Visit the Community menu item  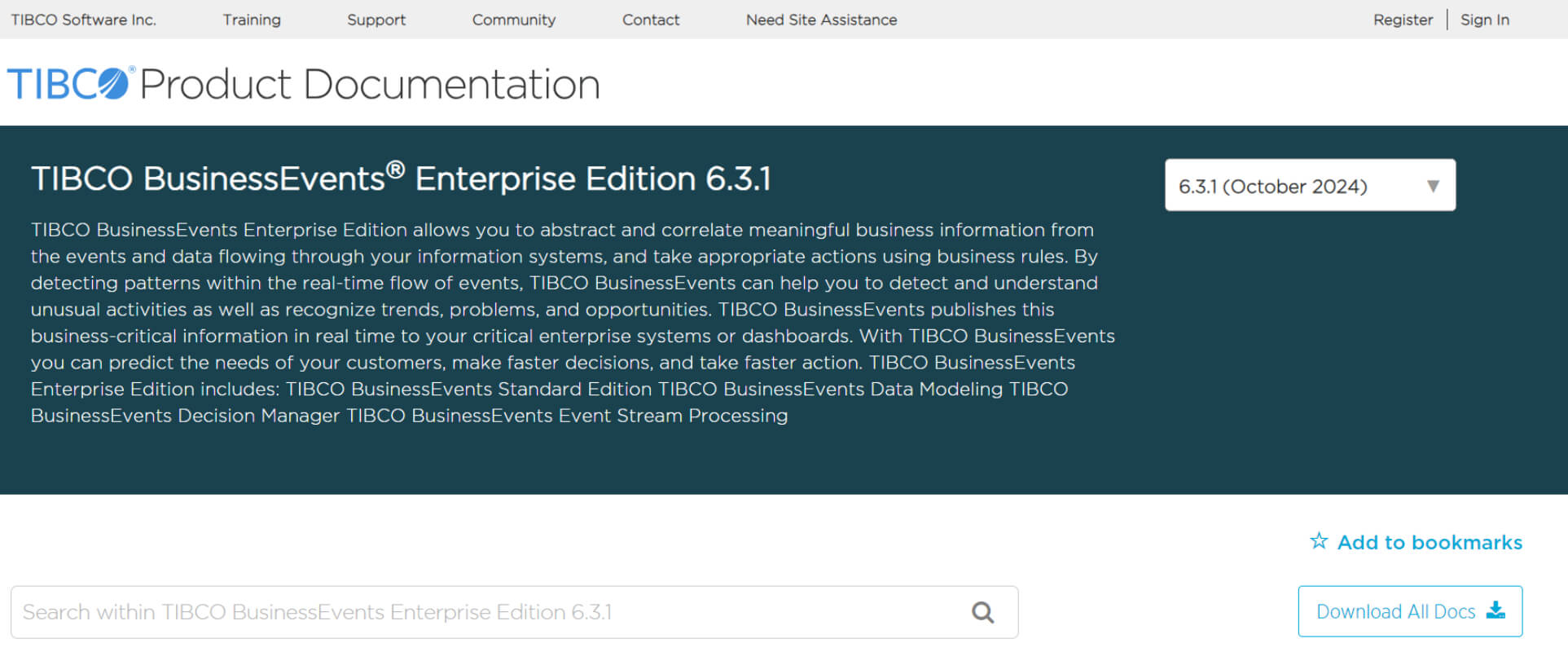[514, 20]
